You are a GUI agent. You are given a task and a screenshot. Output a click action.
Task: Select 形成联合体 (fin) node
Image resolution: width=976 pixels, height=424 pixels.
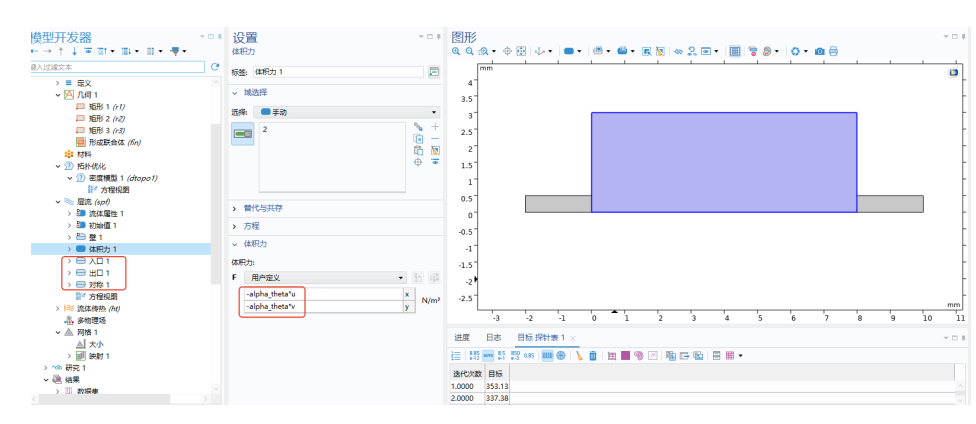click(115, 142)
